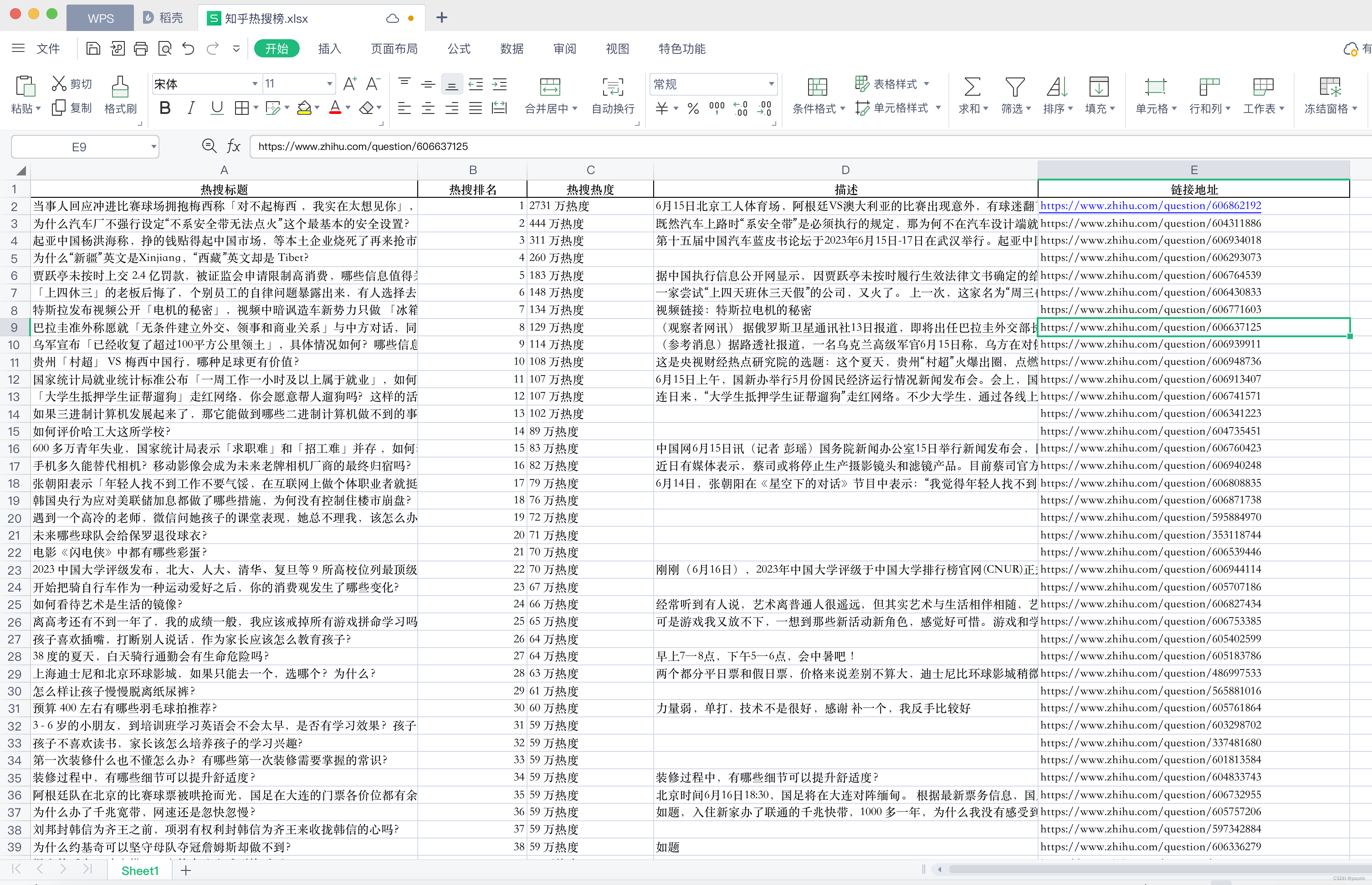
Task: Expand the 表格样式 dropdown arrow
Action: [x=927, y=84]
